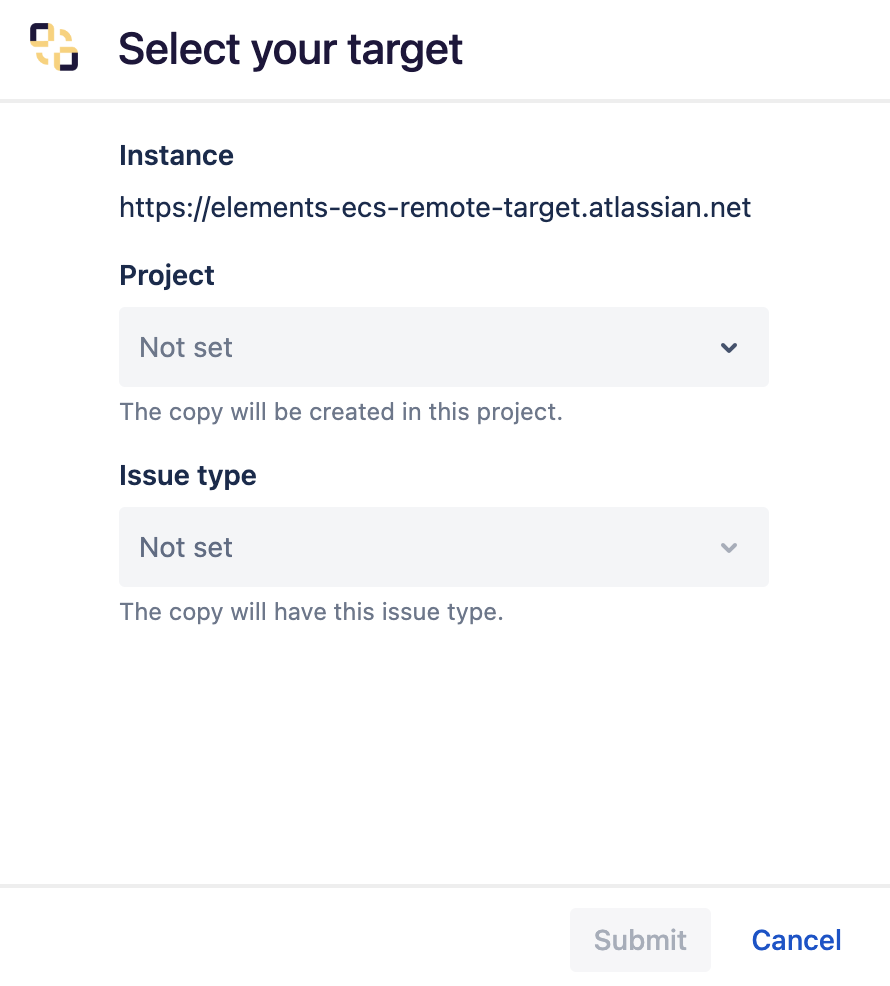The image size is (890, 986).
Task: Cancel the target selection dialog
Action: (x=796, y=940)
